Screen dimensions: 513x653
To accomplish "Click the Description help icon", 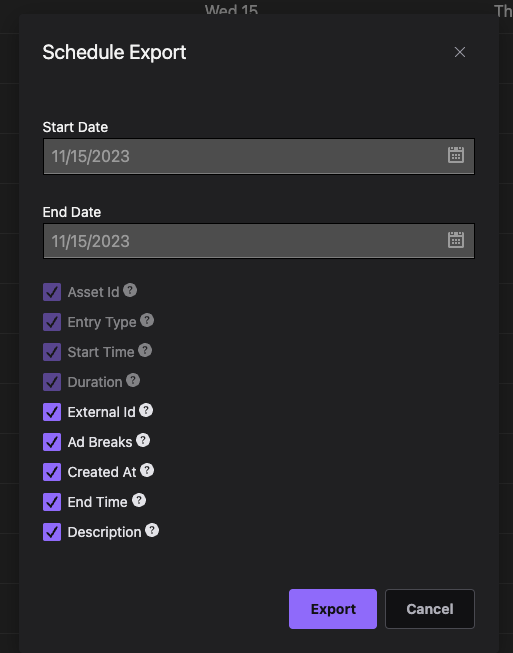I will [x=152, y=530].
